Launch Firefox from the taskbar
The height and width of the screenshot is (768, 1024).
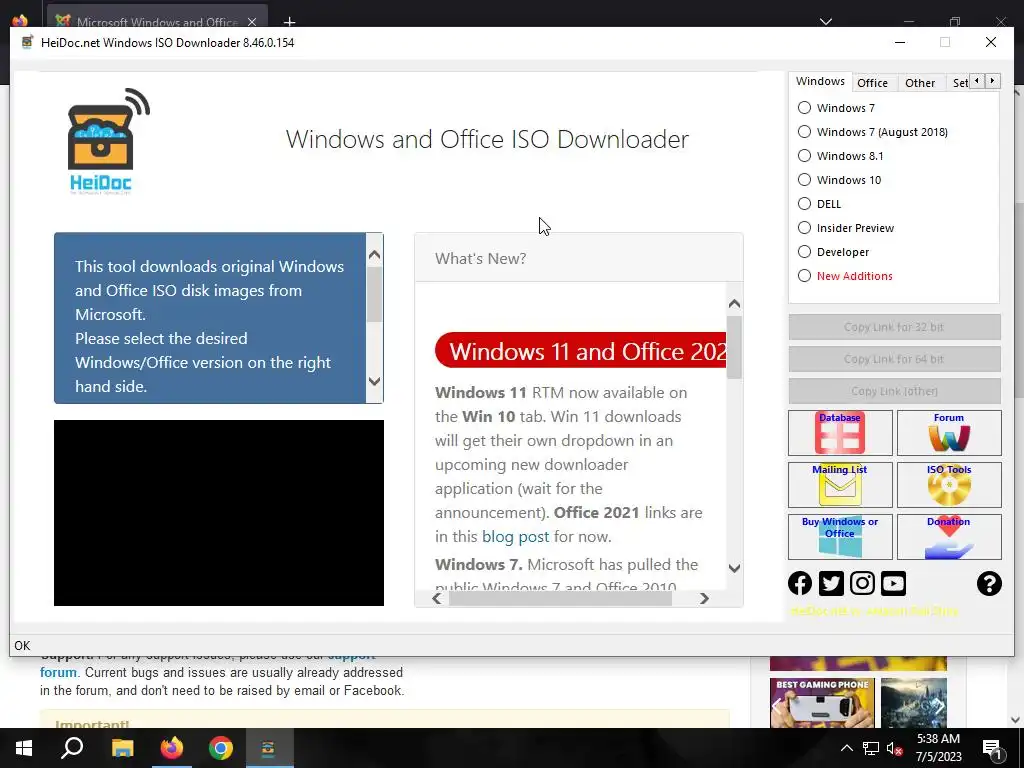pos(172,748)
